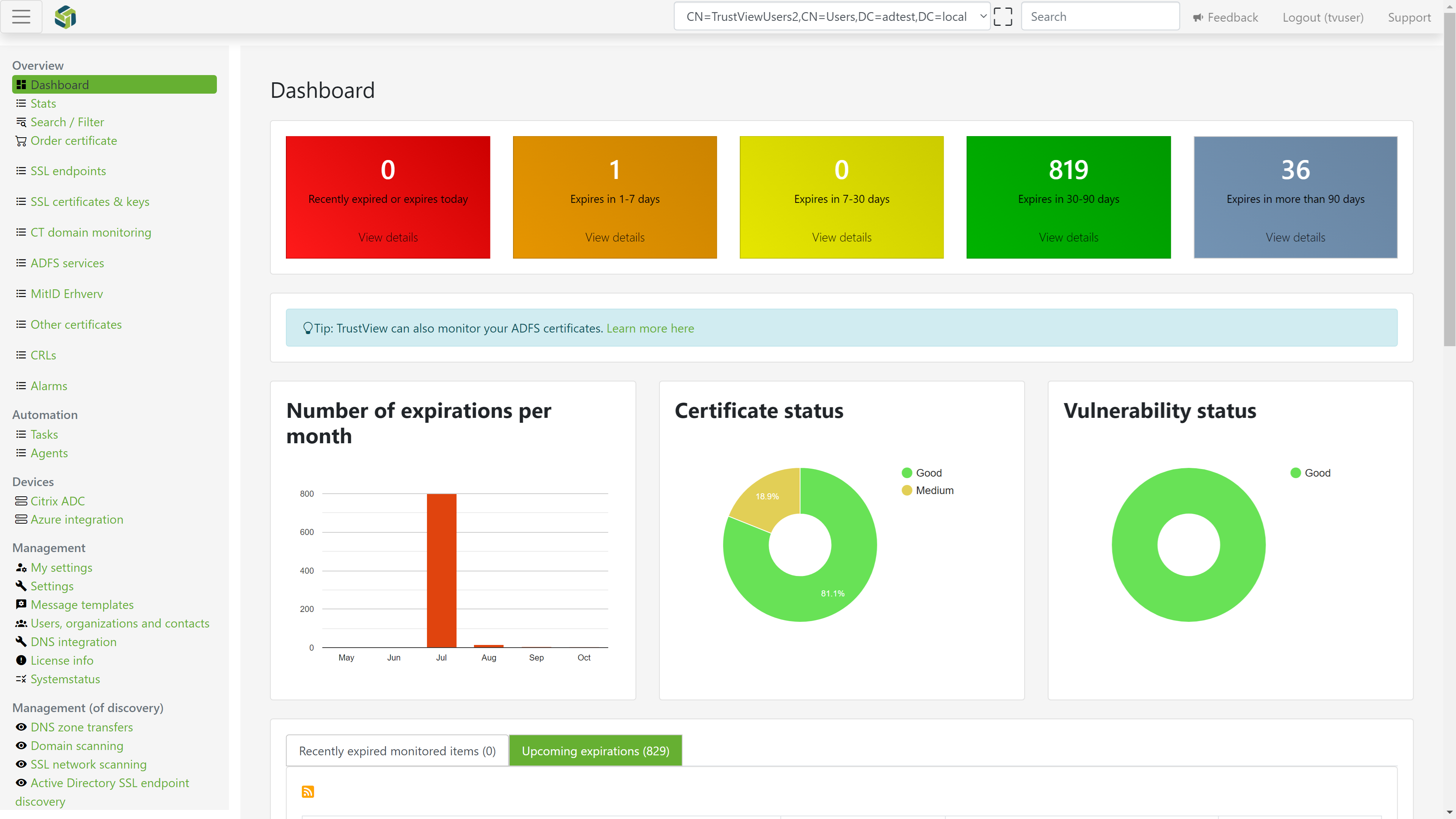1456x819 pixels.
Task: Click the SSL network scanning eye icon
Action: pyautogui.click(x=22, y=764)
